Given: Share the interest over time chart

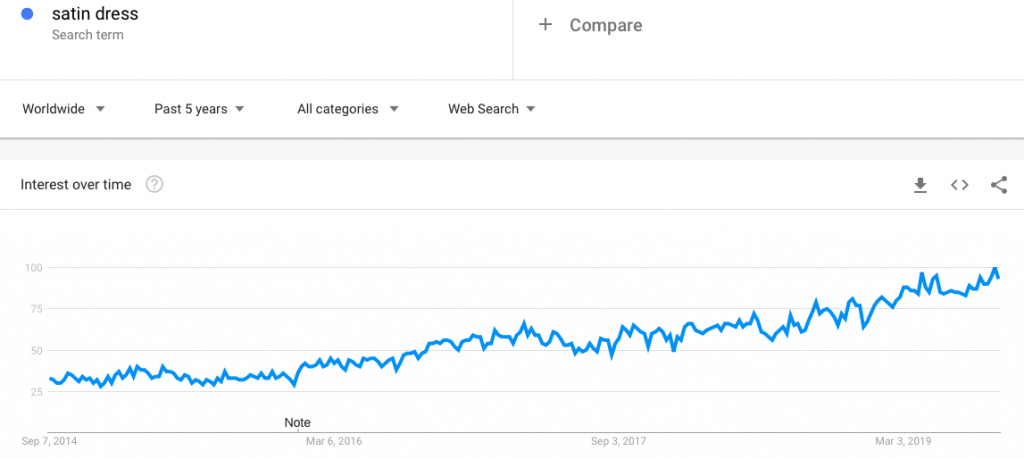Looking at the screenshot, I should pos(999,185).
